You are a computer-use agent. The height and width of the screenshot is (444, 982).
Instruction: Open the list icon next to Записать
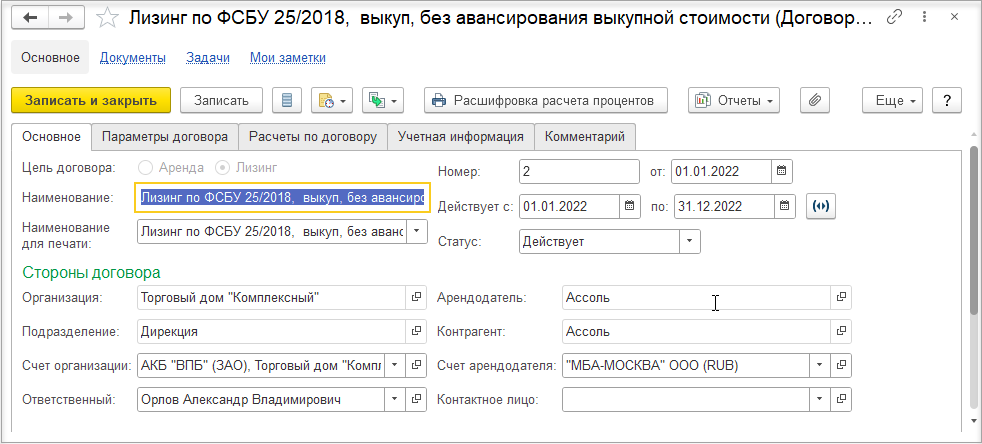point(287,100)
